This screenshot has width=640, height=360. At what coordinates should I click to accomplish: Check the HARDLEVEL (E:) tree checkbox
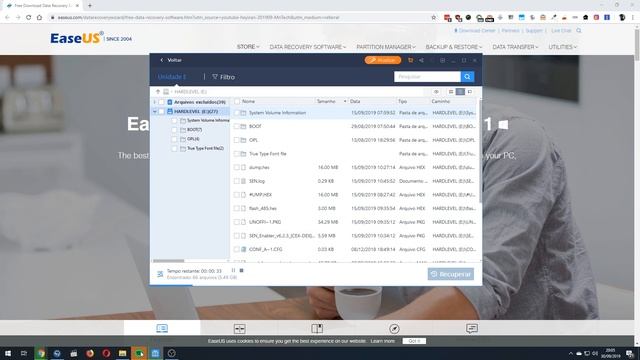(x=162, y=111)
